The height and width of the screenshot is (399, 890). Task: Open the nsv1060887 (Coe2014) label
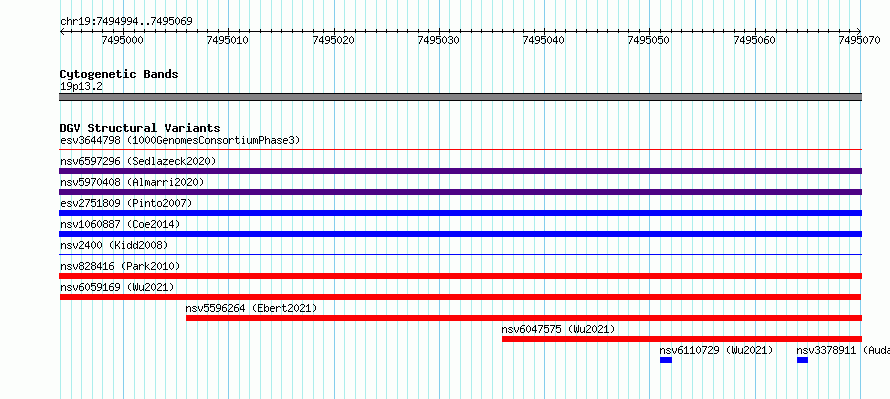[120, 224]
